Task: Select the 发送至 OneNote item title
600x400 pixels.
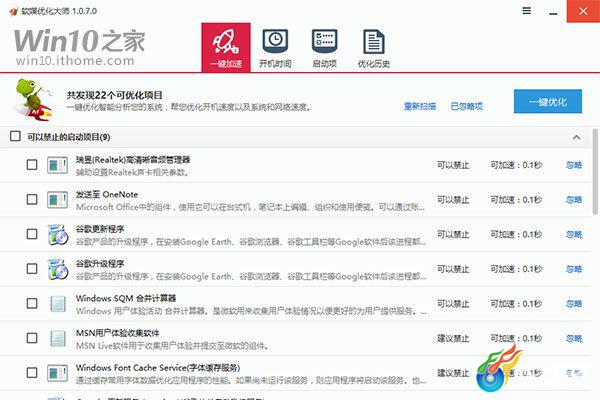Action: 107,194
